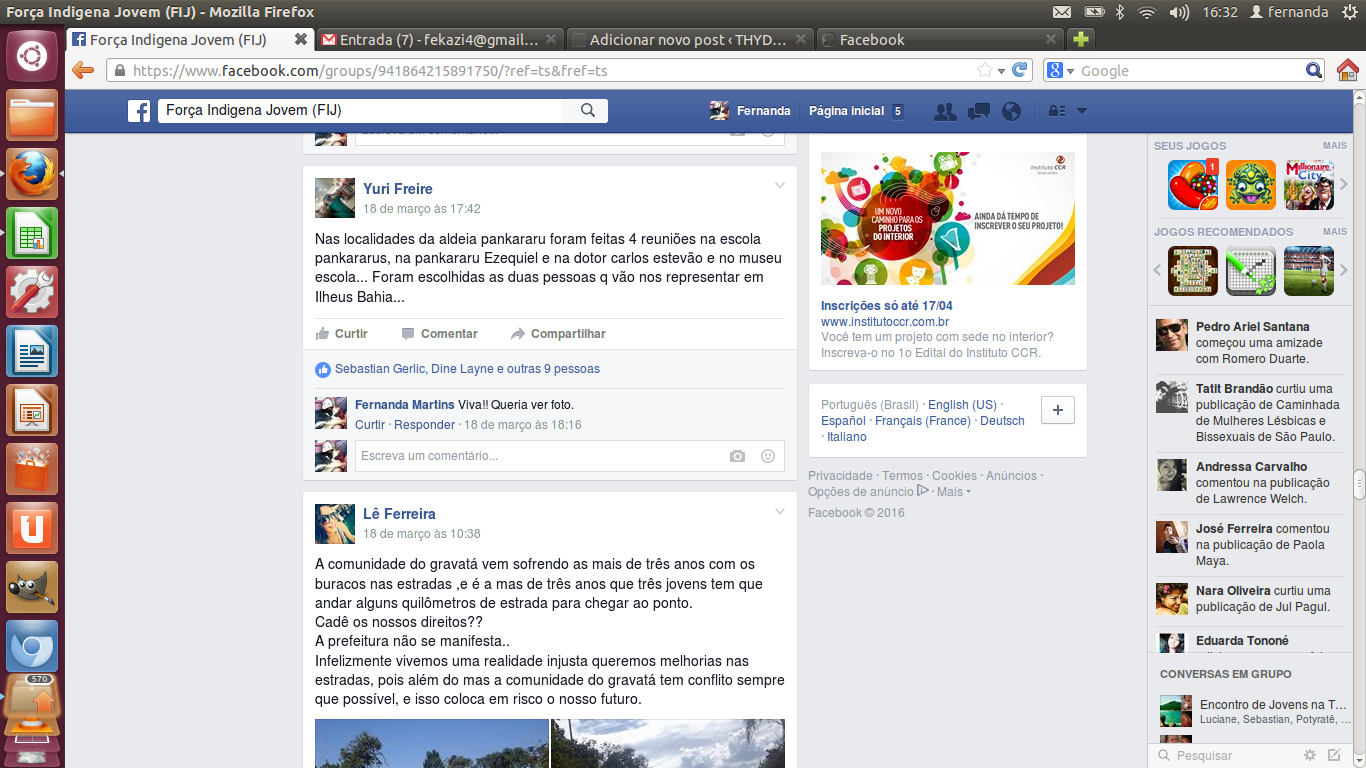Switch to Entrada (7) Gmail tab
The width and height of the screenshot is (1366, 768).
pyautogui.click(x=441, y=39)
